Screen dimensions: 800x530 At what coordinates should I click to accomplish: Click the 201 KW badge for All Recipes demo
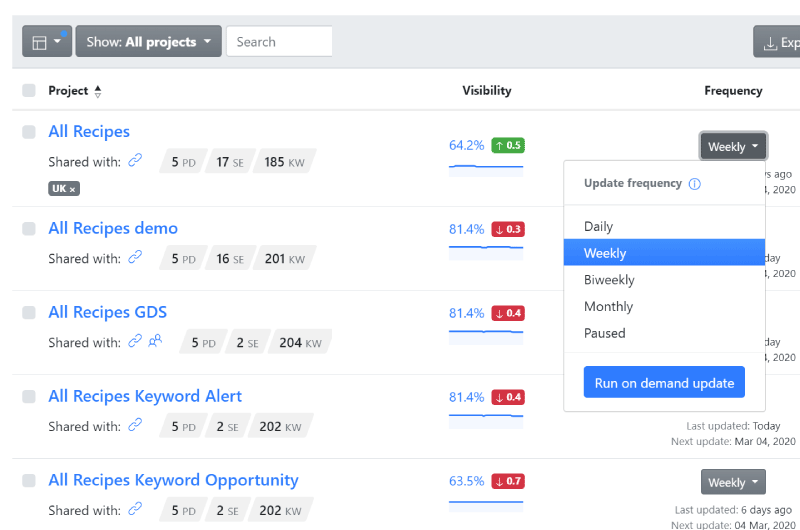pyautogui.click(x=285, y=259)
